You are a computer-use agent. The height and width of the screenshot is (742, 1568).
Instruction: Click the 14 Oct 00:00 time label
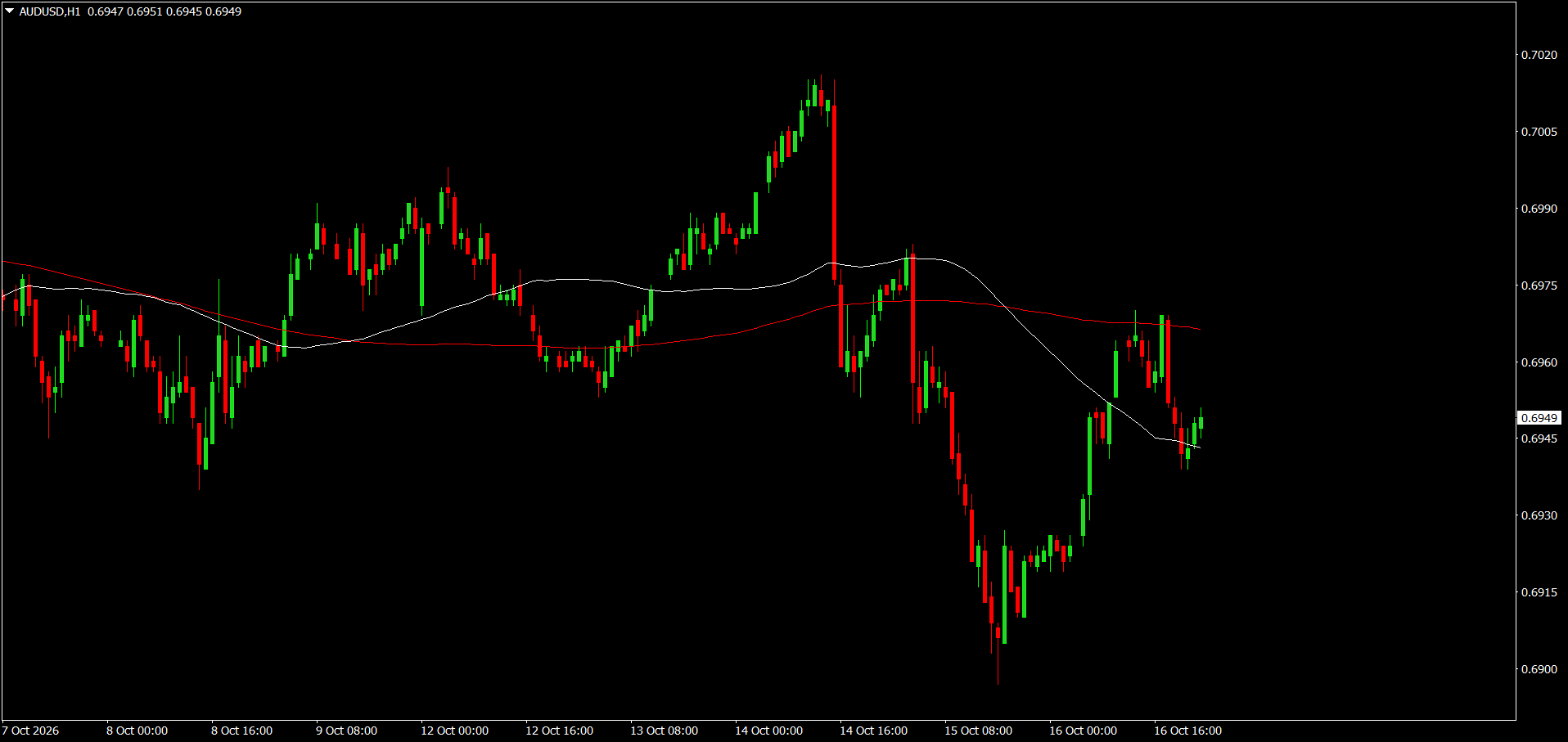pos(768,731)
